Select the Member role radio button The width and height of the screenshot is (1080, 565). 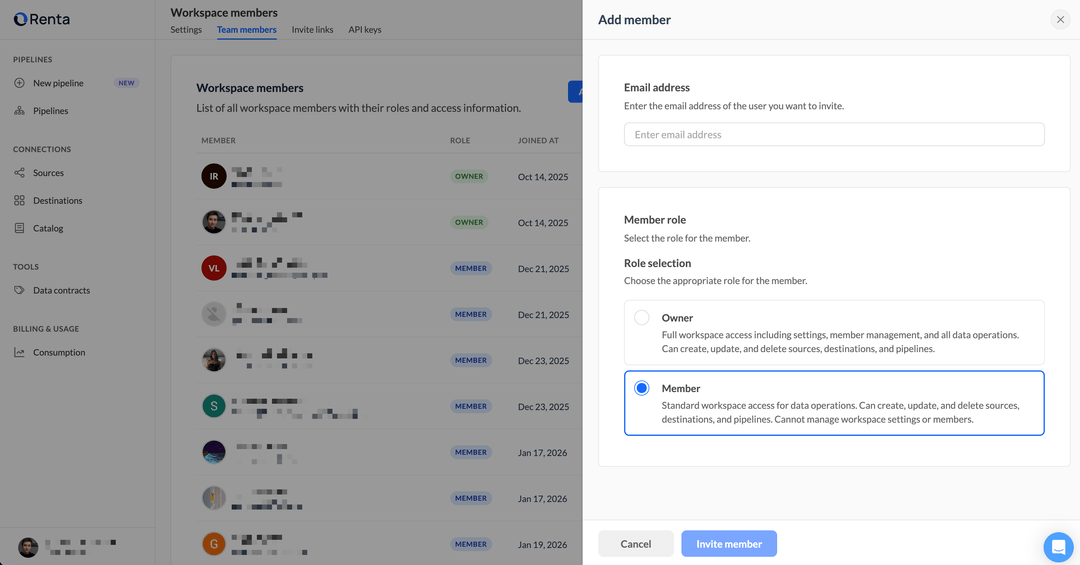click(x=642, y=388)
